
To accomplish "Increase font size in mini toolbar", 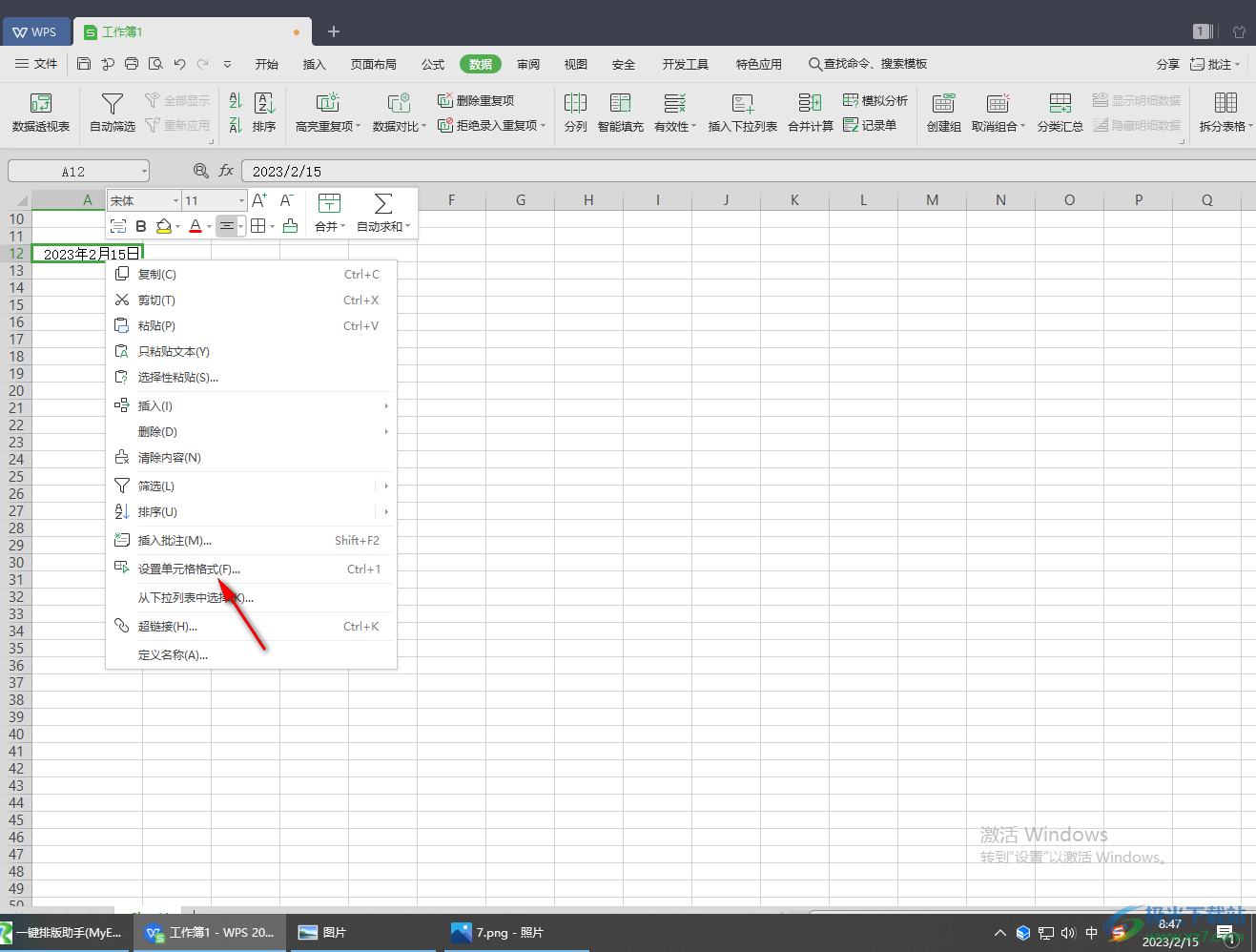I will click(259, 200).
